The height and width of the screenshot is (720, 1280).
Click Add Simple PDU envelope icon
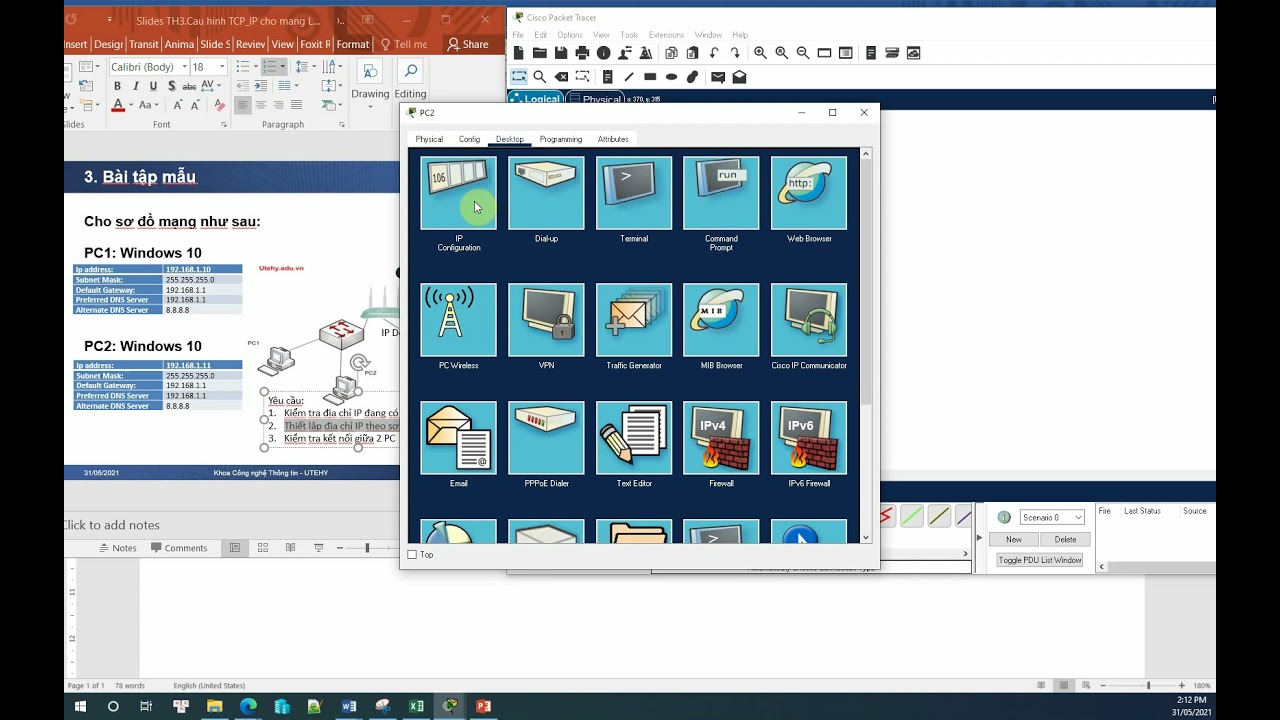tap(718, 77)
